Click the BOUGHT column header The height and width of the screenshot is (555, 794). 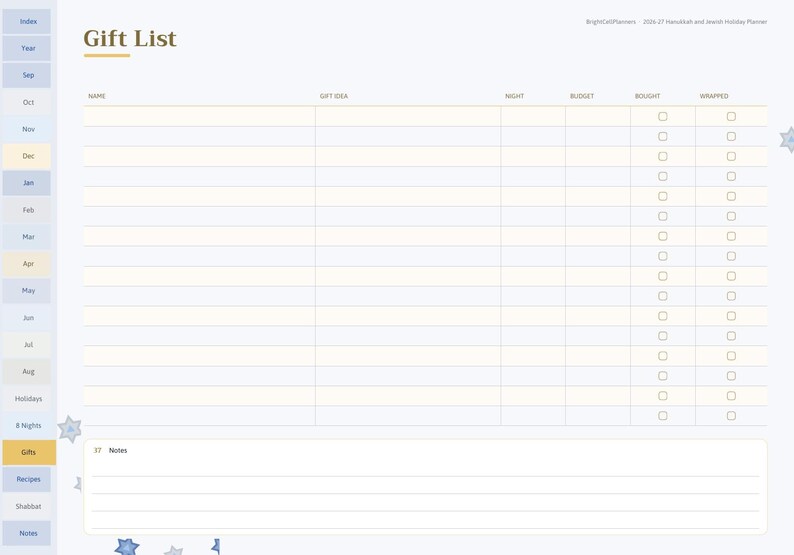pos(648,96)
